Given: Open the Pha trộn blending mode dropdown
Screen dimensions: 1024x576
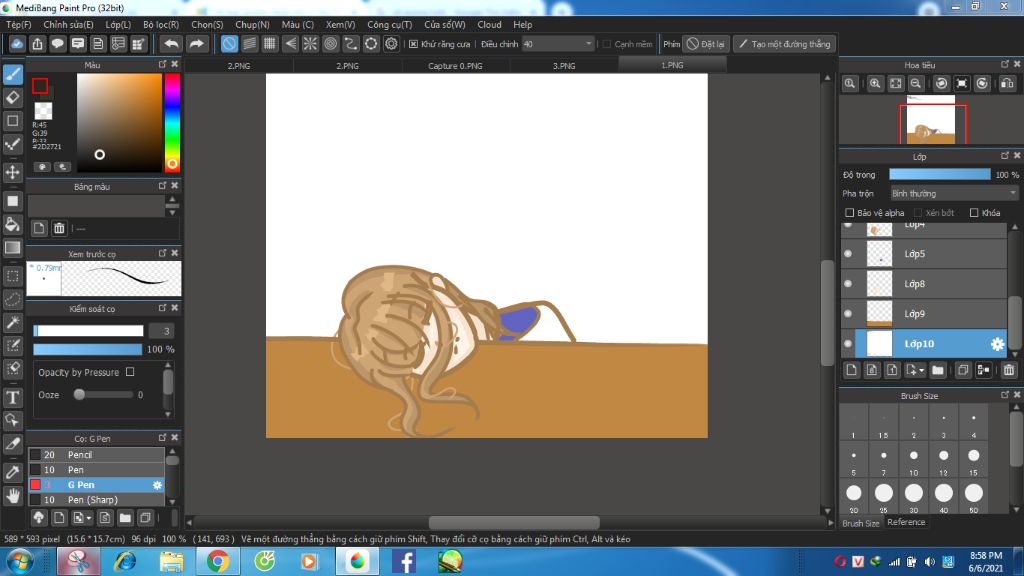Looking at the screenshot, I should click(954, 193).
